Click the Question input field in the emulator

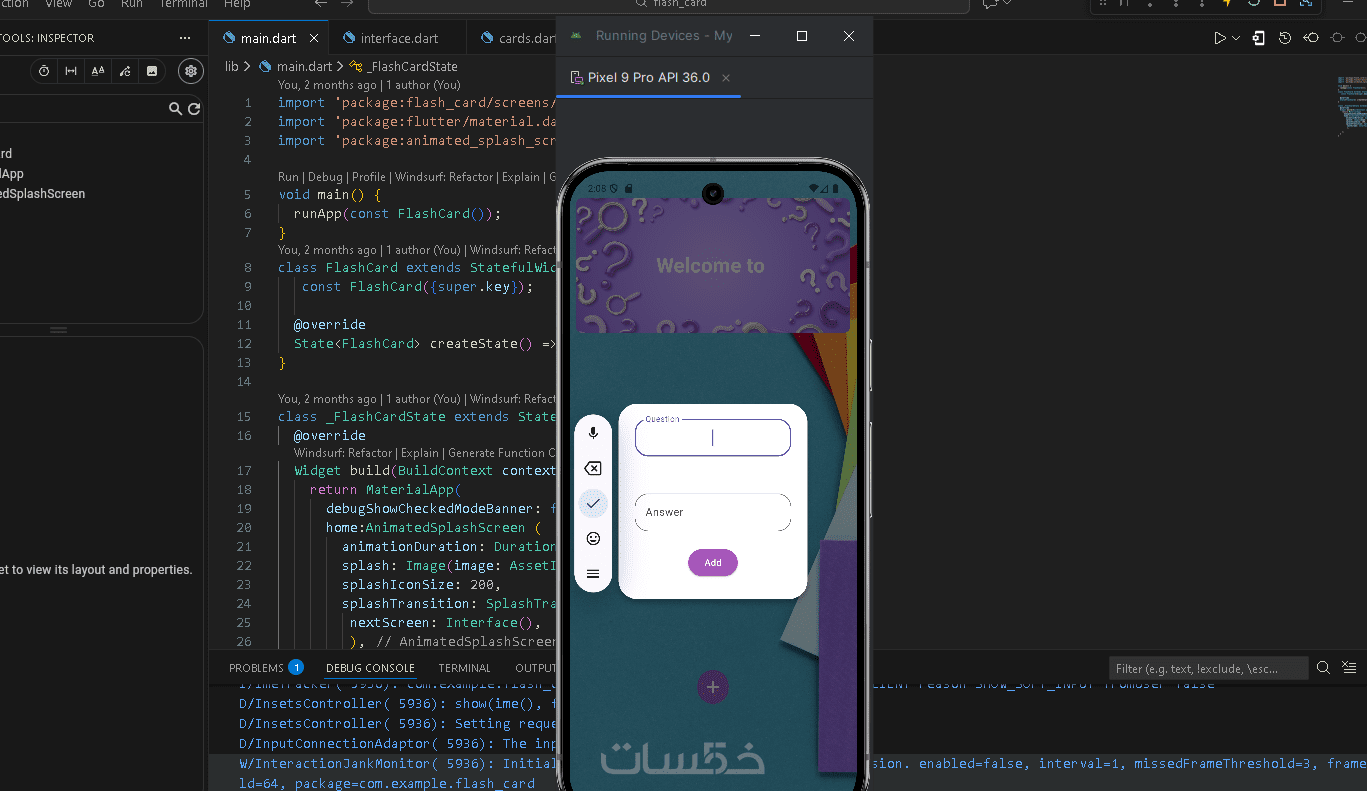tap(713, 438)
